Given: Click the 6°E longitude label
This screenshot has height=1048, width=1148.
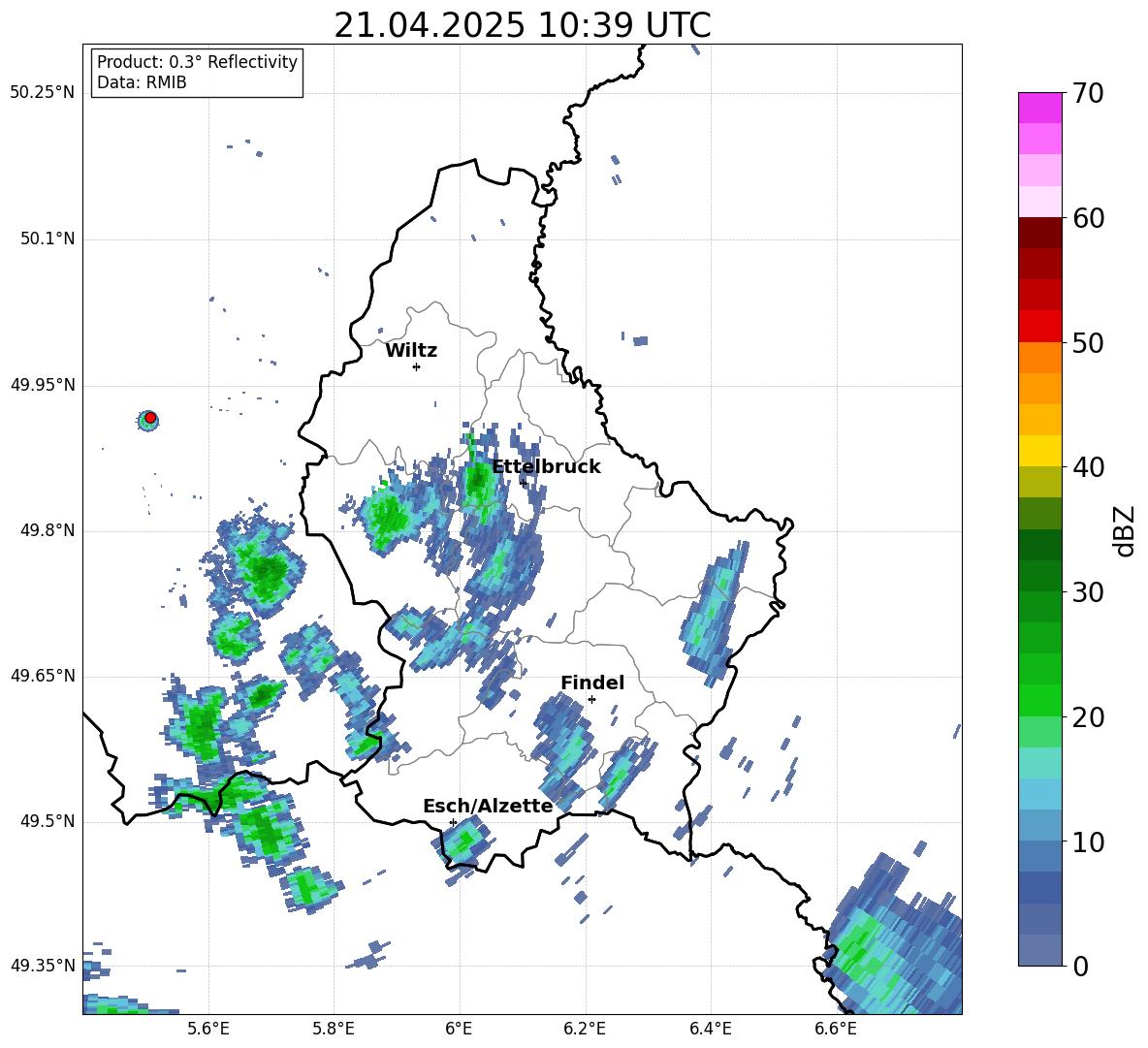Looking at the screenshot, I should point(459,1030).
